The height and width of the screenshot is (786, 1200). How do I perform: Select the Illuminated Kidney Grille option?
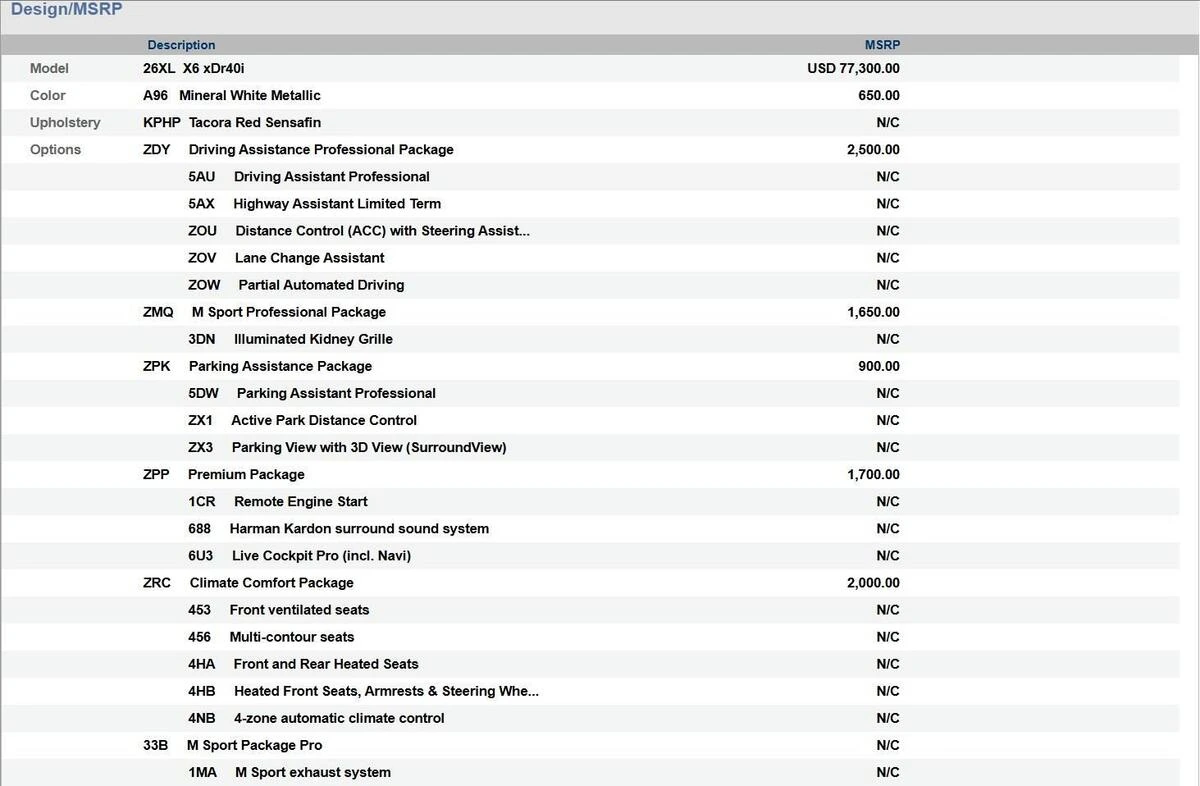click(x=312, y=339)
